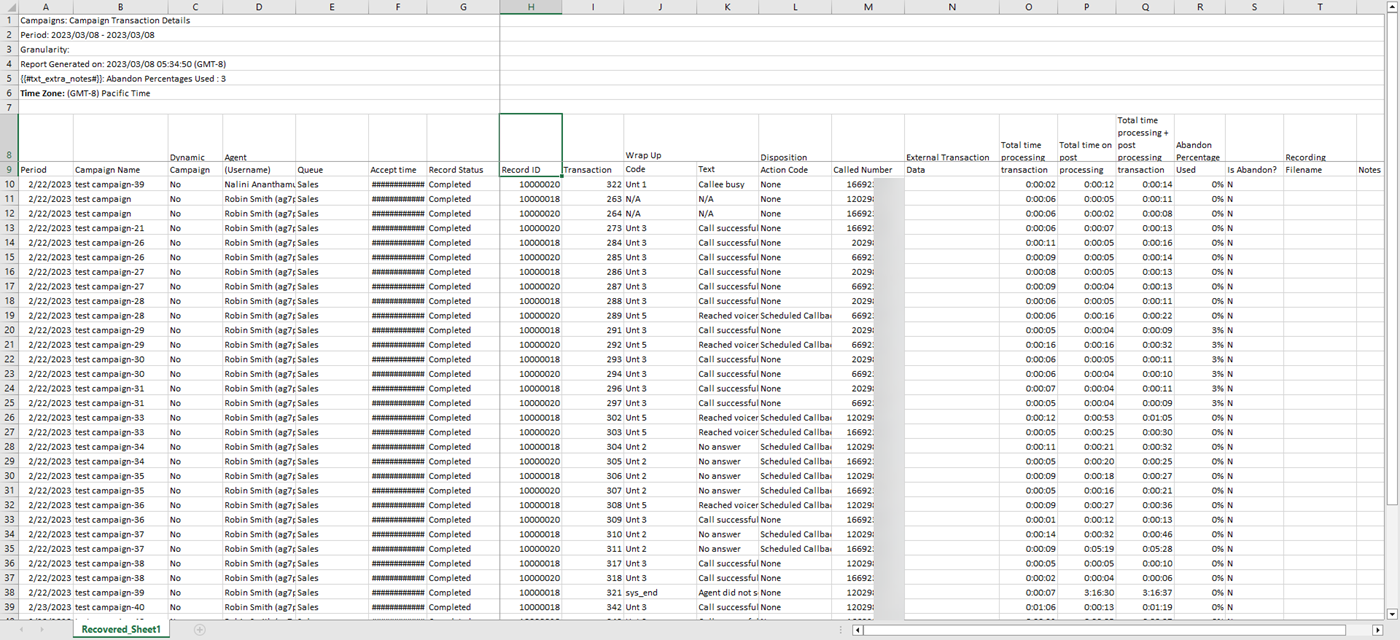This screenshot has width=1400, height=640.
Task: Click the '2/23/2023' period cell in row 39
Action: (x=46, y=607)
